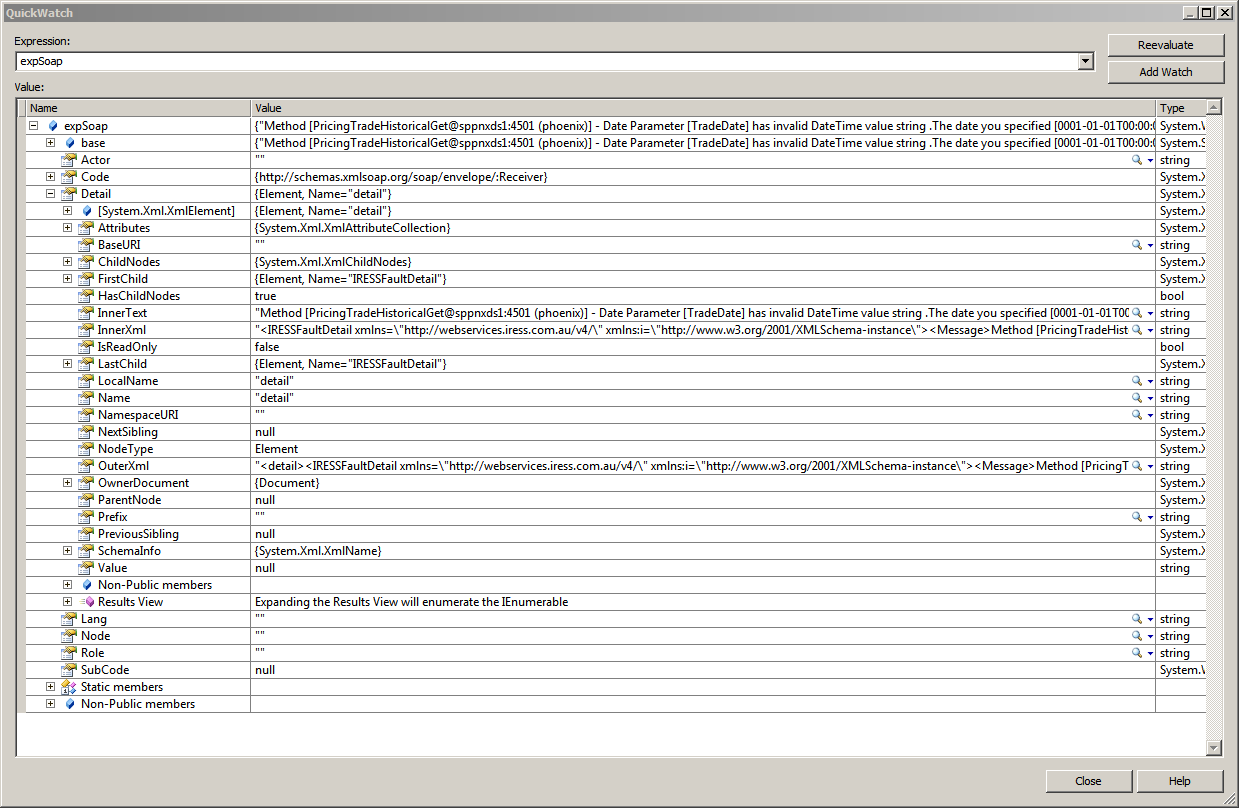Open text visualizer magnifier on BaseURI row

(x=1136, y=245)
